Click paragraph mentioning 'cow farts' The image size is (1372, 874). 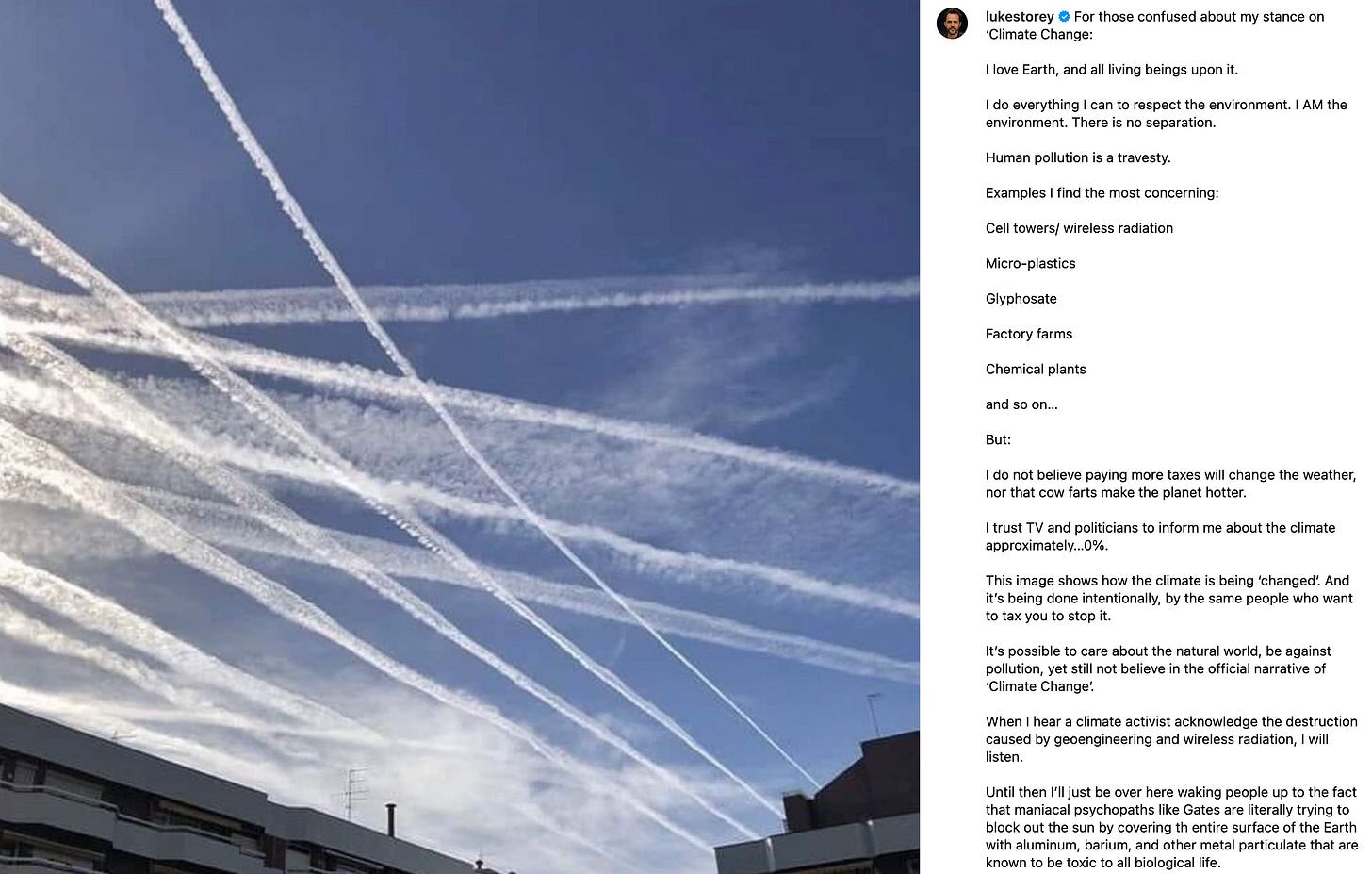pos(1170,484)
